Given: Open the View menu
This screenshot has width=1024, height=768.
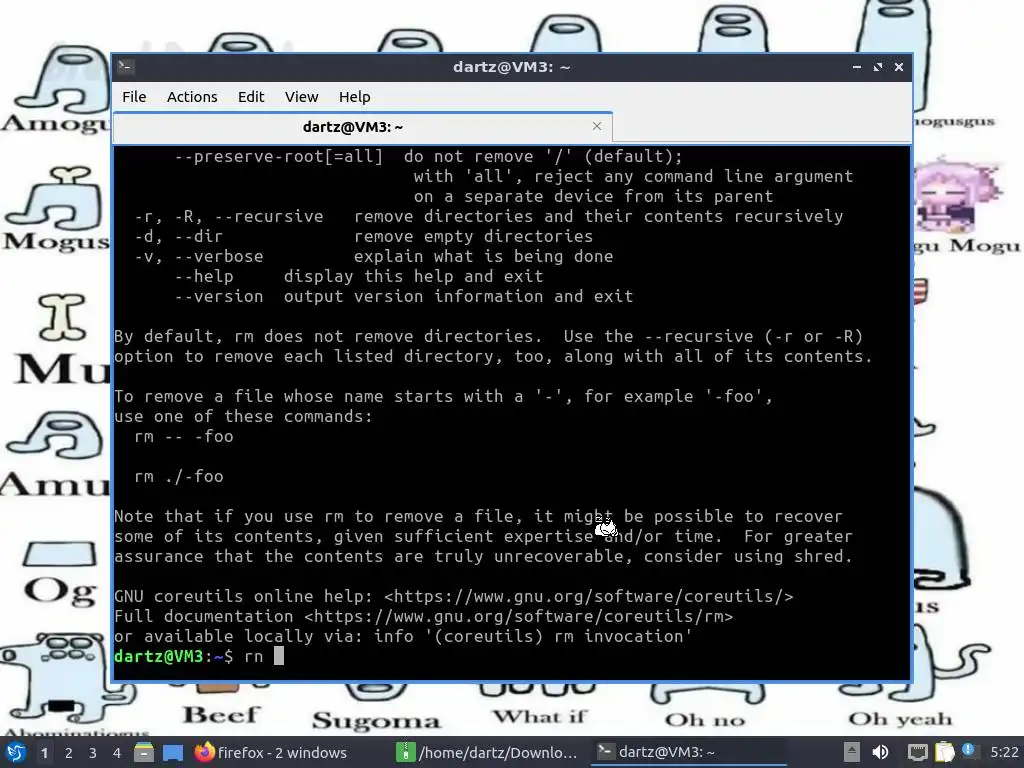Looking at the screenshot, I should pos(301,97).
